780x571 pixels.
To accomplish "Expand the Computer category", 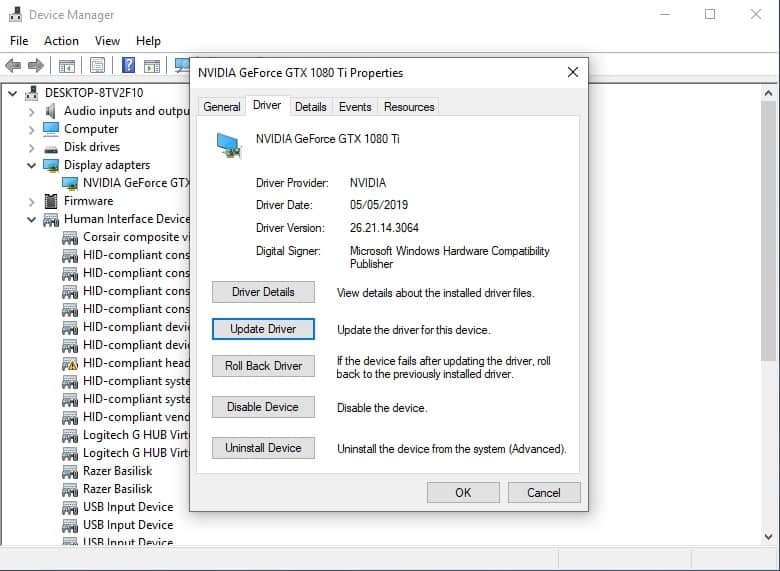I will click(x=31, y=130).
